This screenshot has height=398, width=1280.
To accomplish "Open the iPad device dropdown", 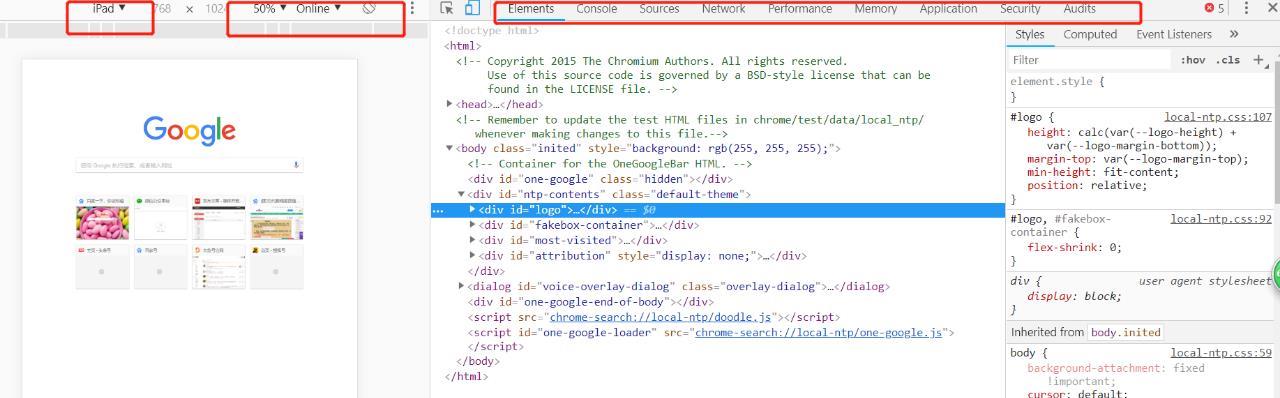I will 109,8.
